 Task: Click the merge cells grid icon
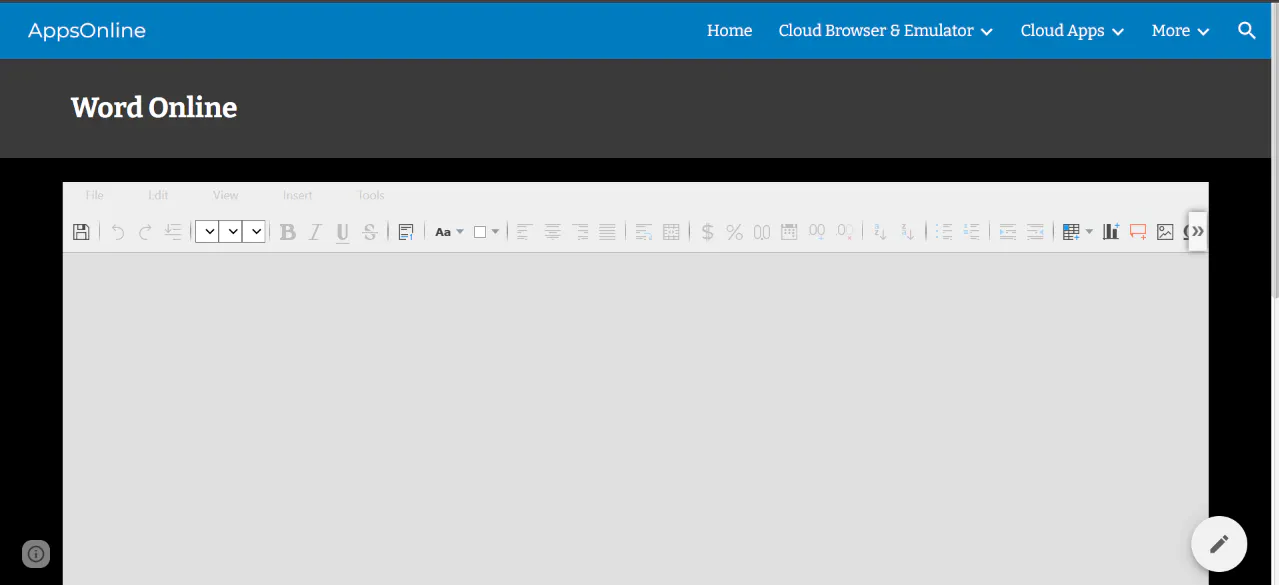671,232
